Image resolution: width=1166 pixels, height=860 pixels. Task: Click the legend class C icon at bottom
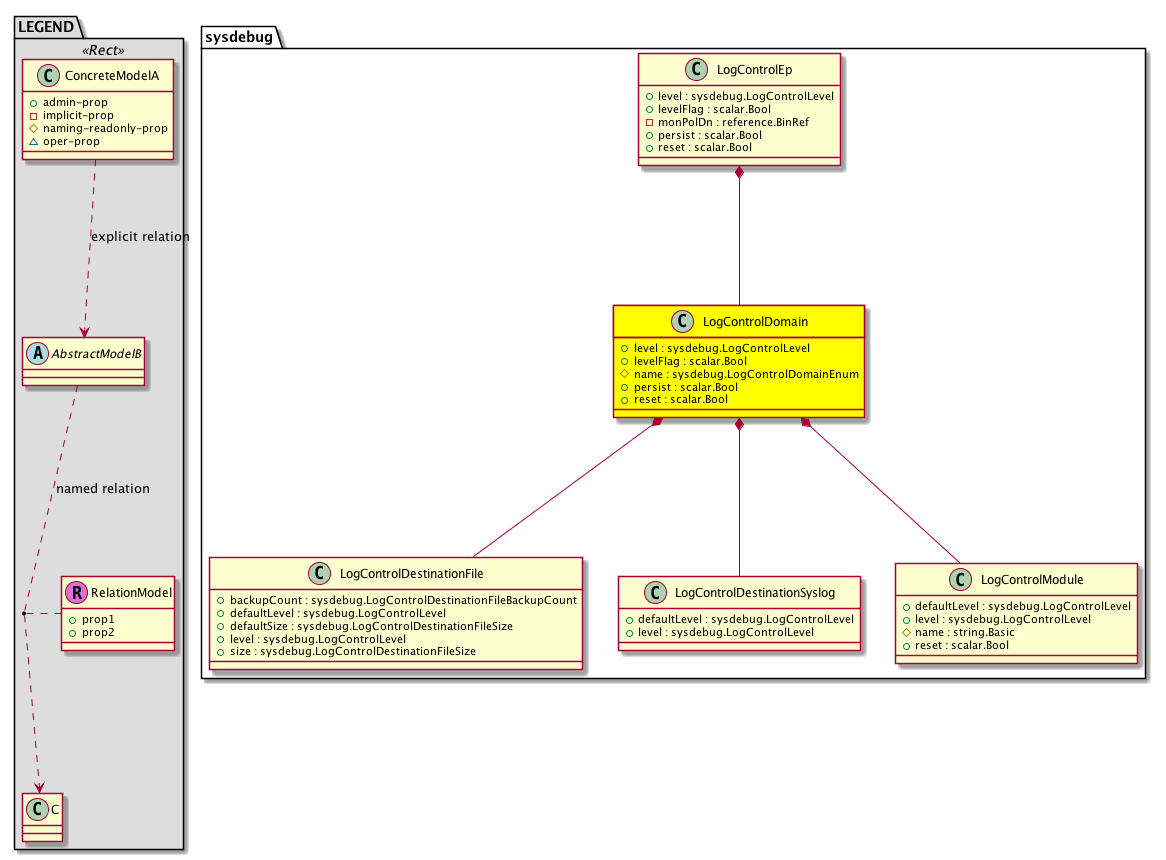37,808
